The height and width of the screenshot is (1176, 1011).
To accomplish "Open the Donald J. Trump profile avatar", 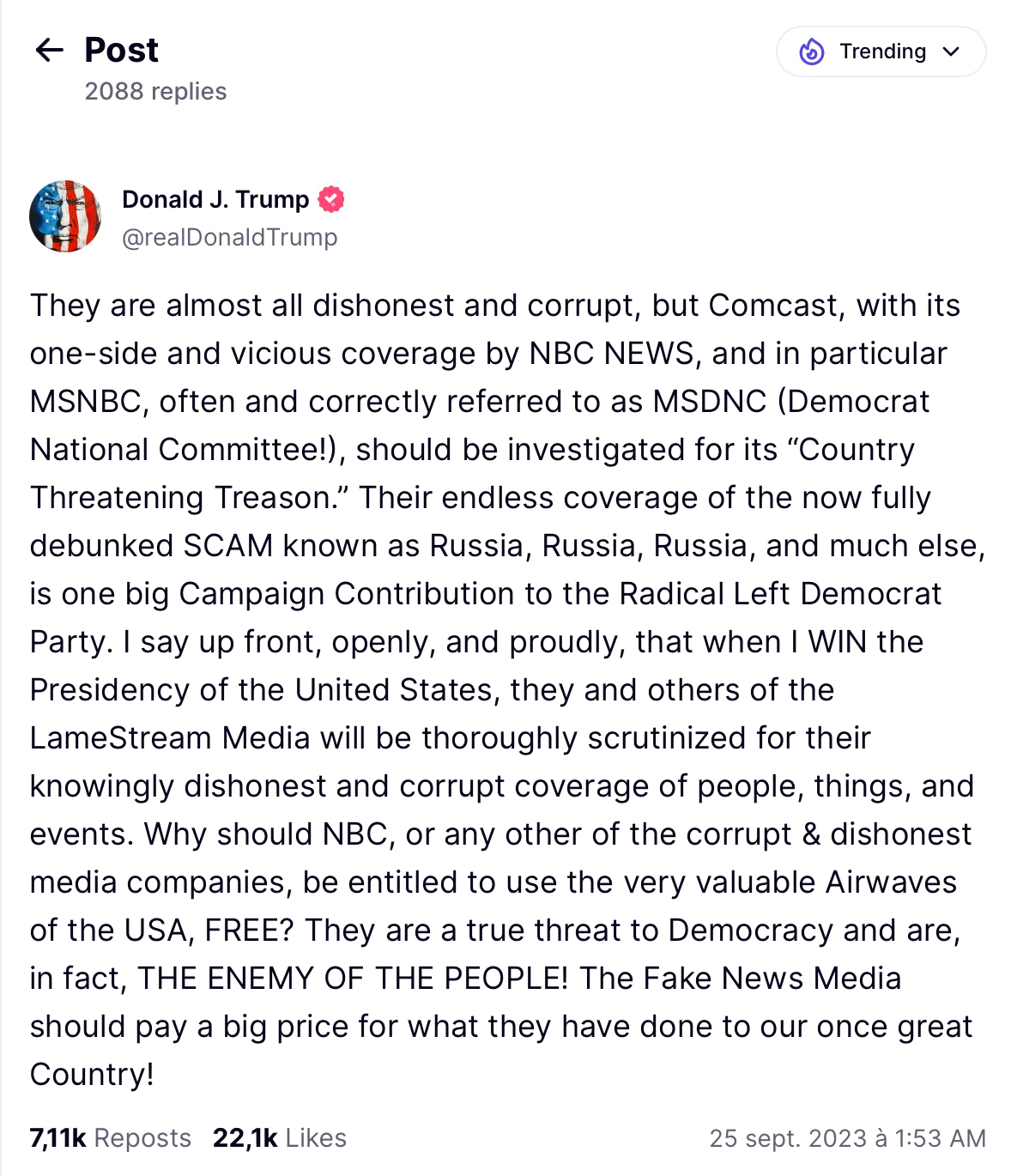I will (x=65, y=216).
